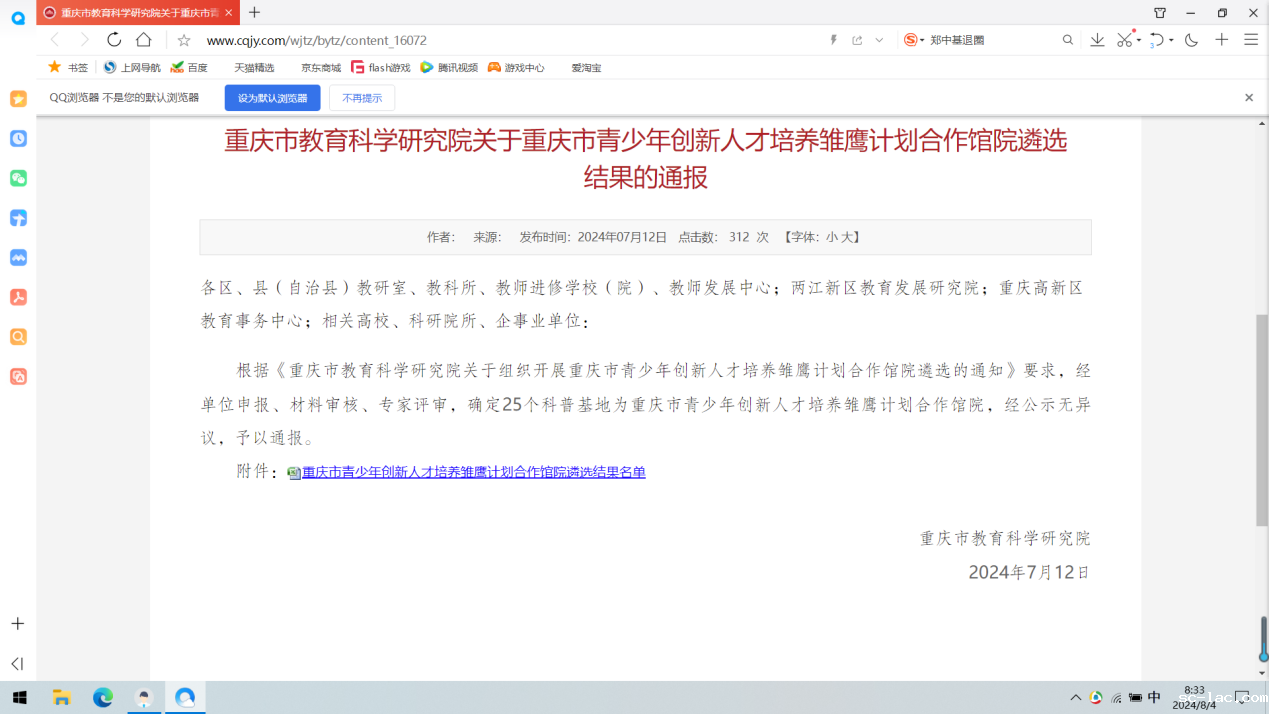
Task: Open the PDF reader sidebar icon
Action: (17, 297)
